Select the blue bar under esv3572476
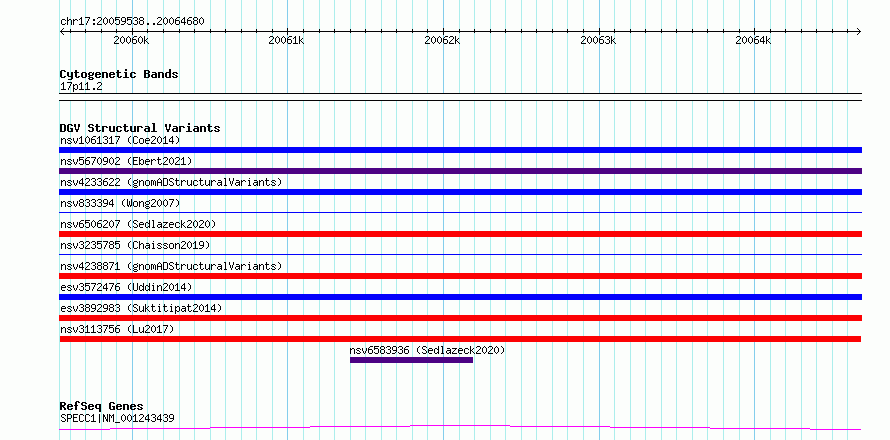The height and width of the screenshot is (440, 890). pos(460,297)
